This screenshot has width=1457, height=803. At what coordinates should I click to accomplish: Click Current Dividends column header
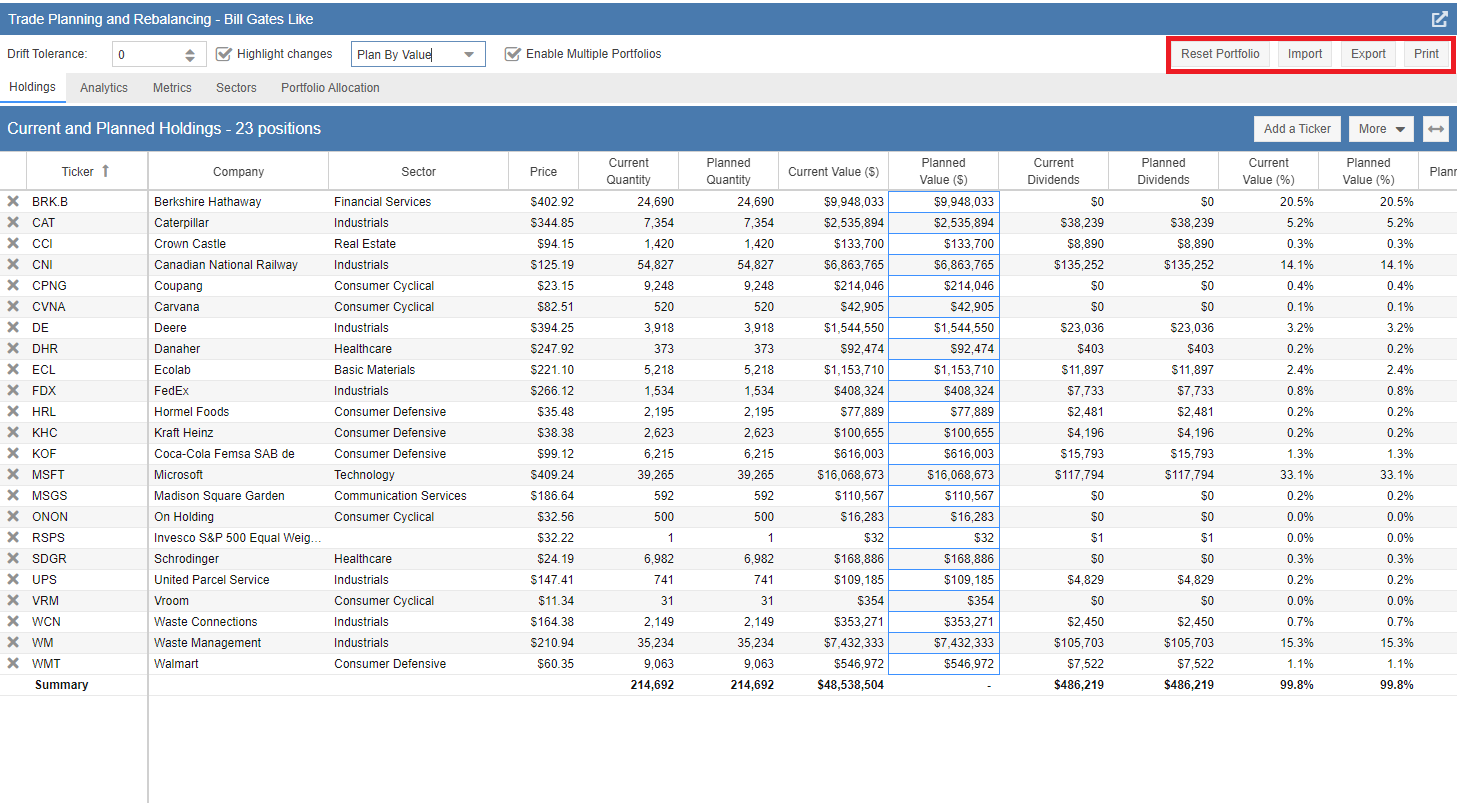(x=1053, y=171)
